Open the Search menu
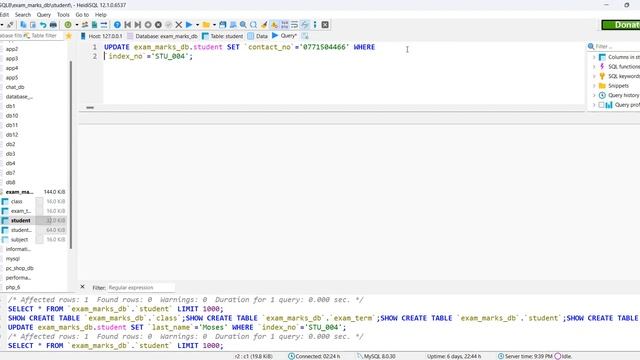 click(23, 15)
